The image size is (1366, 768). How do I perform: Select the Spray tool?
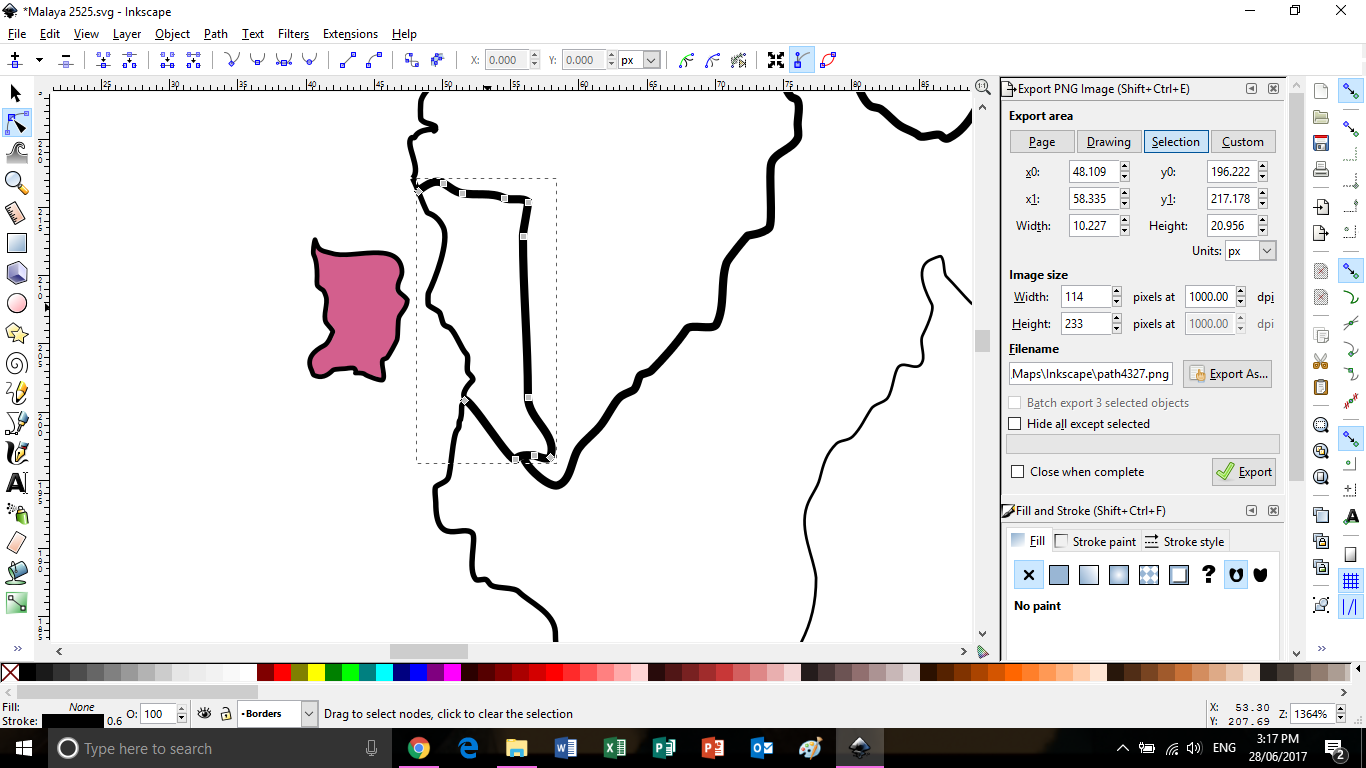point(16,513)
